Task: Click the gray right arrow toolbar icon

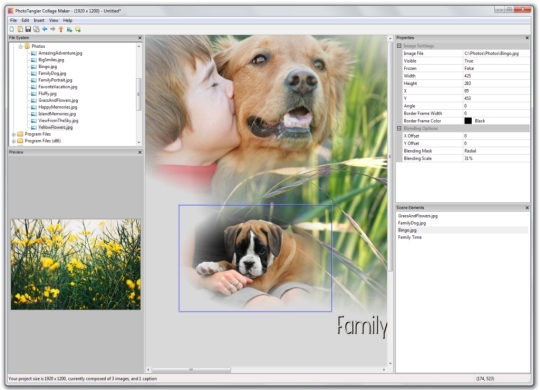Action: [x=53, y=29]
